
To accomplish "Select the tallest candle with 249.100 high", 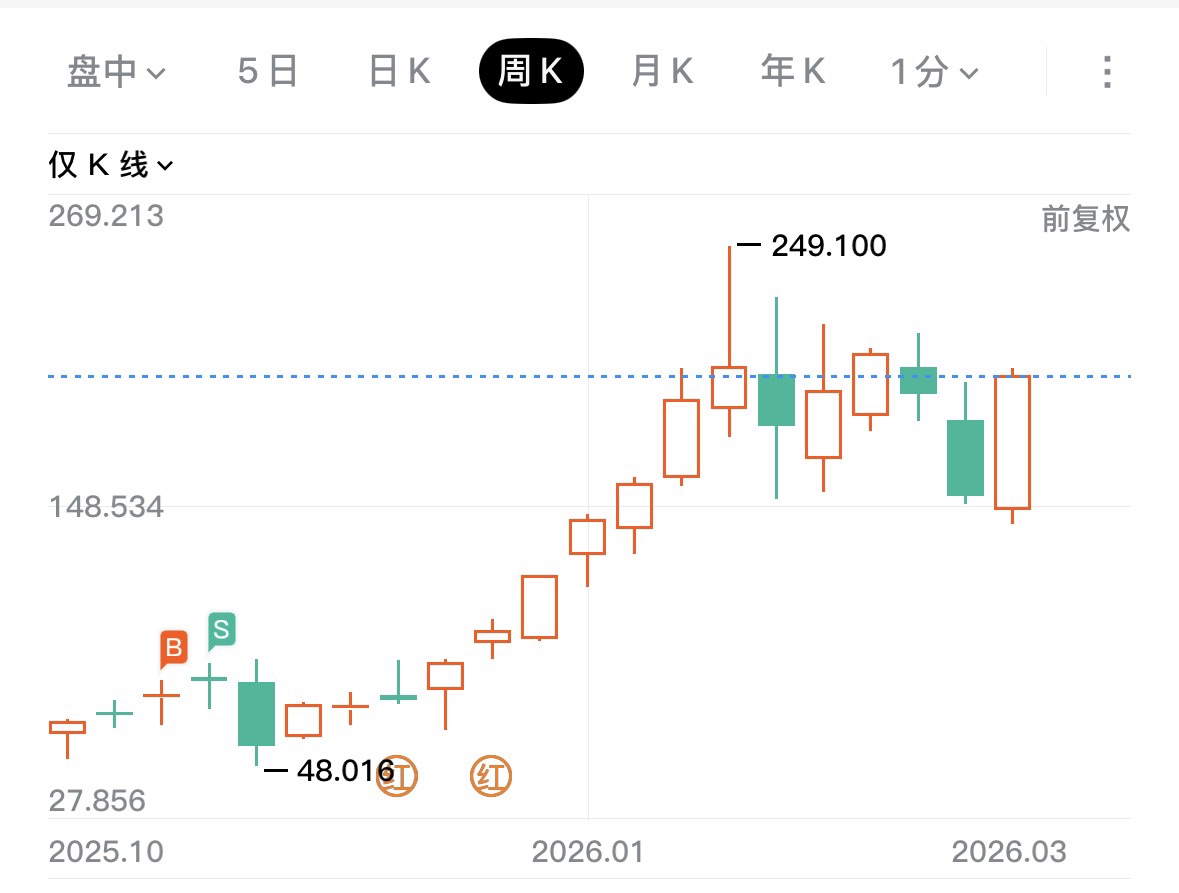I will (729, 387).
